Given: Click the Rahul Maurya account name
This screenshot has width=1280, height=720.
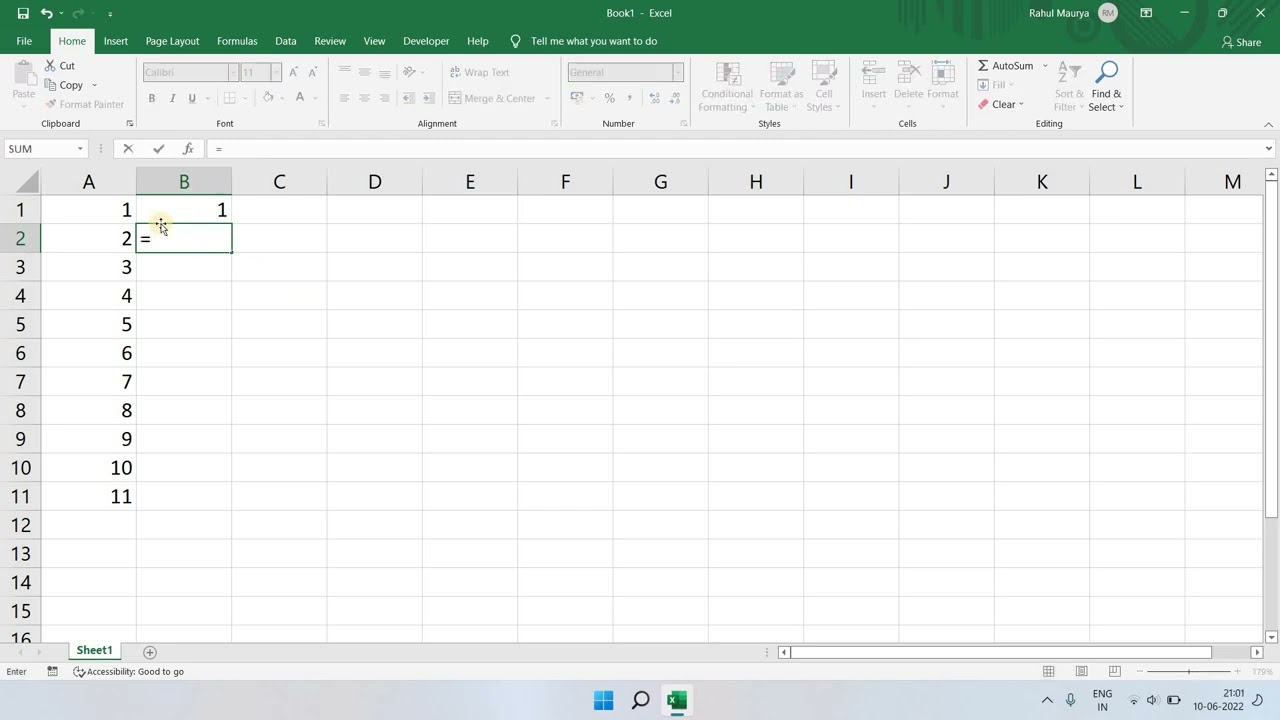Looking at the screenshot, I should coord(1060,13).
